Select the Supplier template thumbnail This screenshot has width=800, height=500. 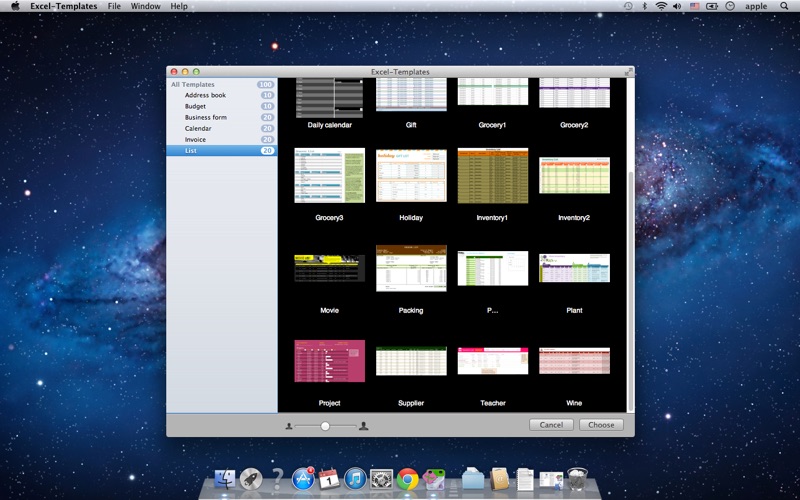[411, 361]
